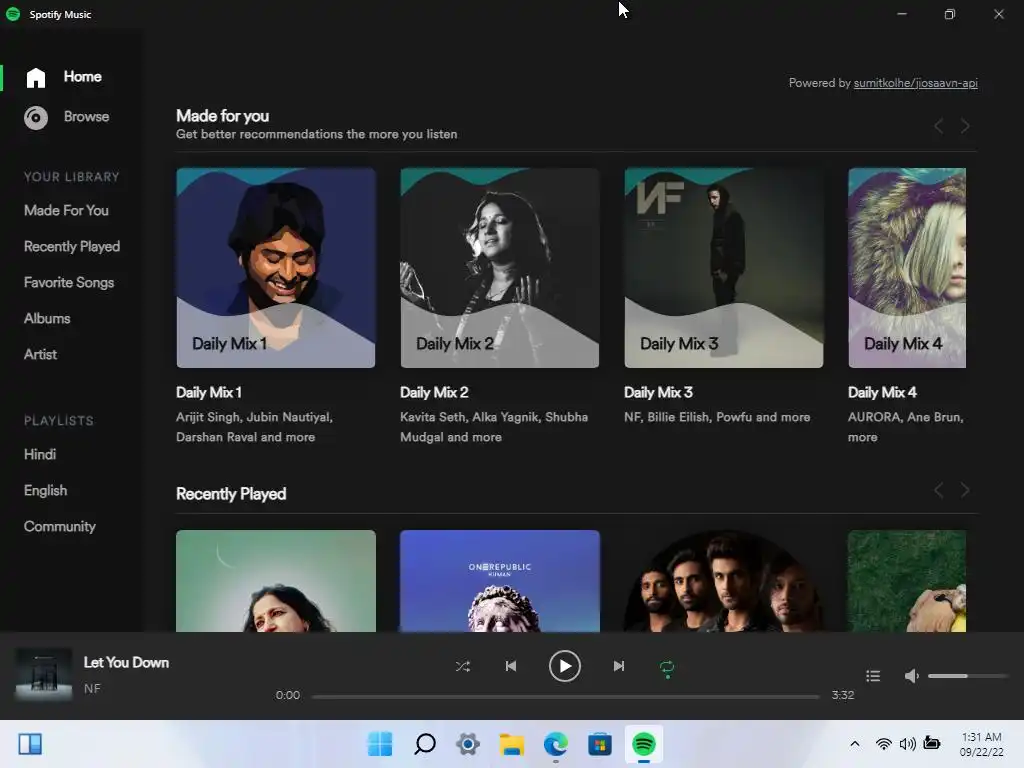The image size is (1024, 768).
Task: Open the green textured recently played cover
Action: coord(906,581)
